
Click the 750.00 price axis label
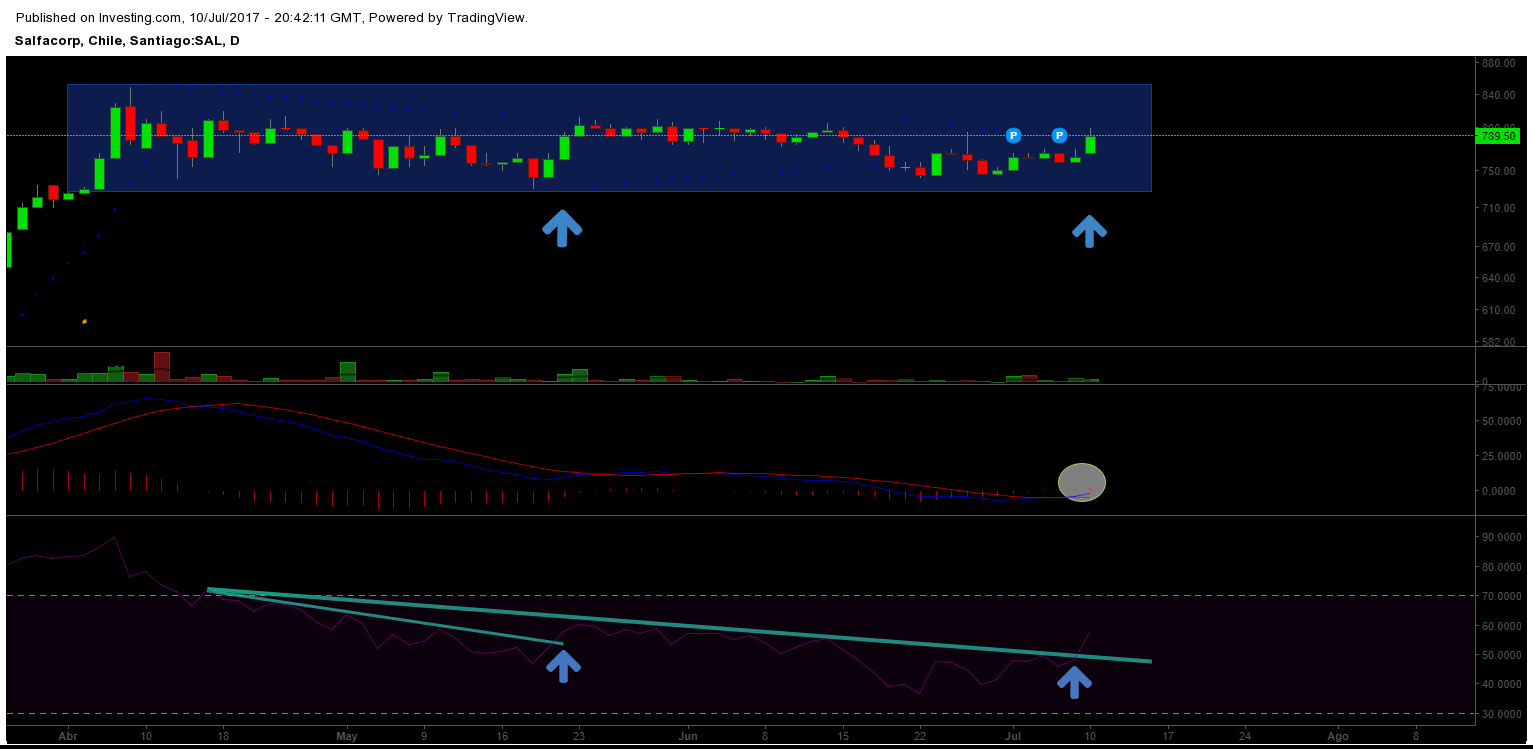pyautogui.click(x=1498, y=172)
